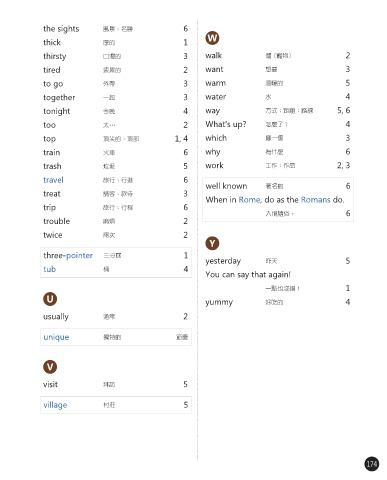Select the blue word tub
Viewport: 387px width, 480px height.
coord(50,269)
